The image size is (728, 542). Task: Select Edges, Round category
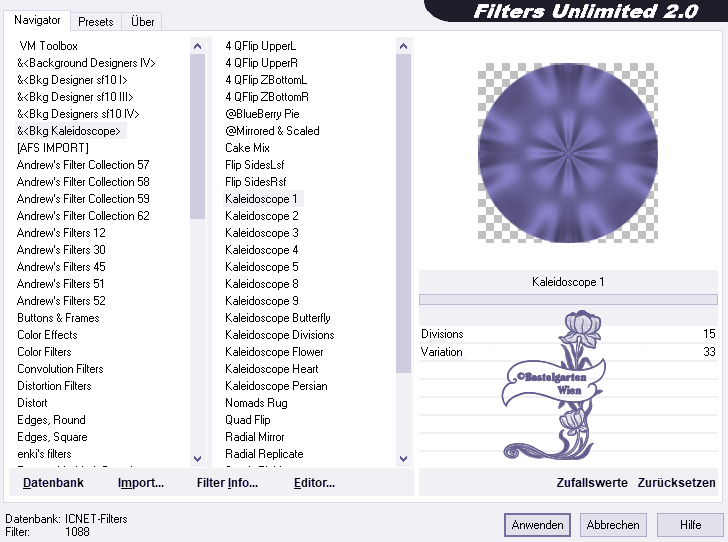tap(51, 420)
